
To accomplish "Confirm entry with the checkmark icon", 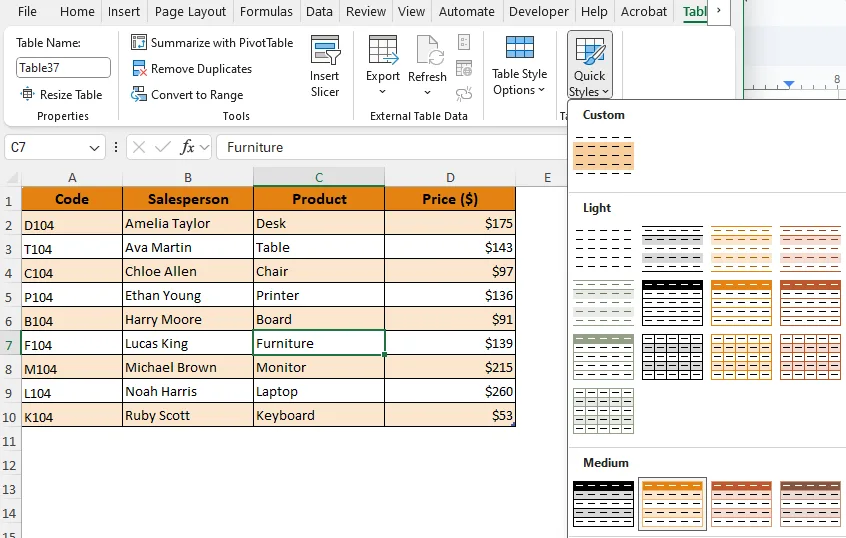I will 162,147.
